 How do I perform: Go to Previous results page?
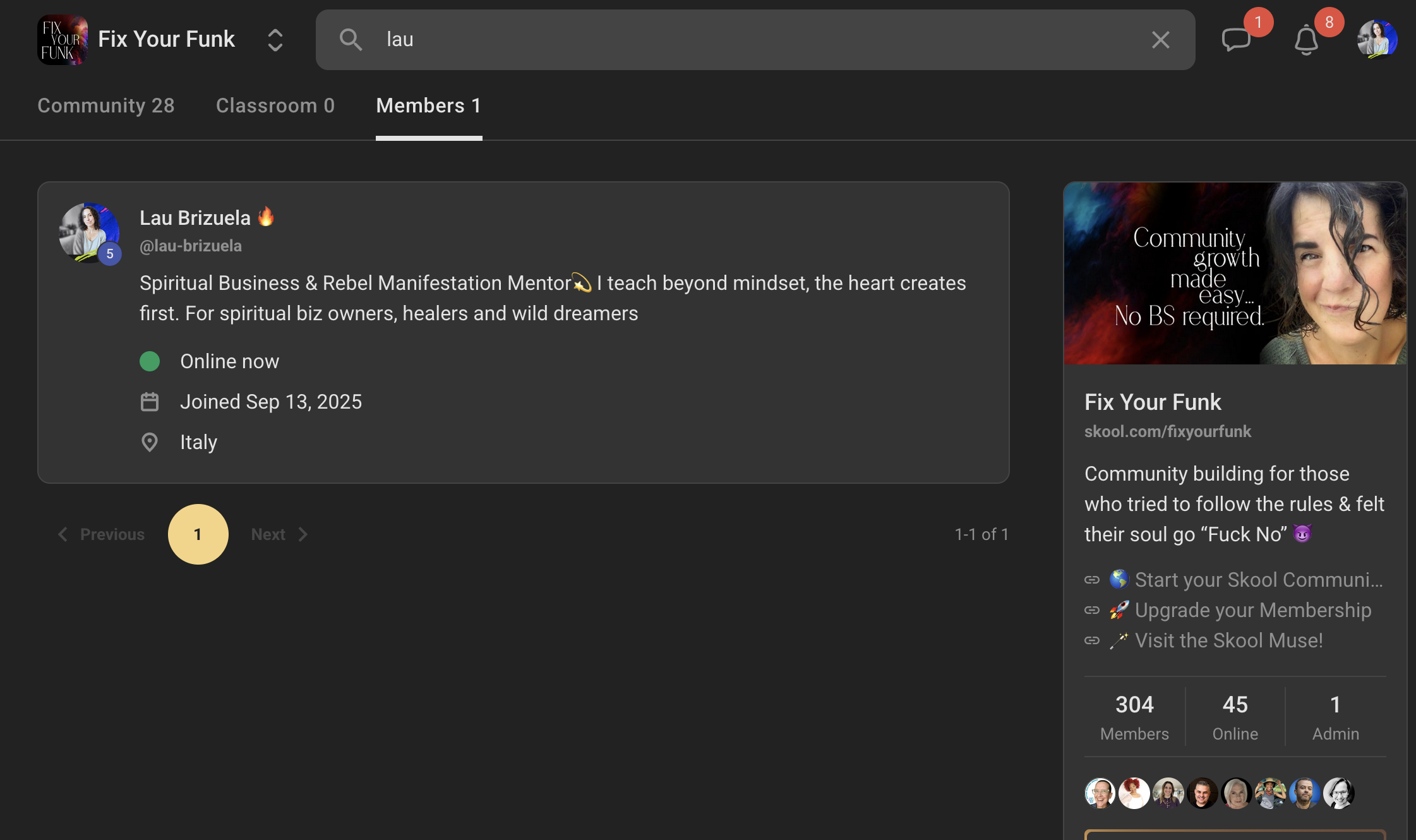click(101, 534)
